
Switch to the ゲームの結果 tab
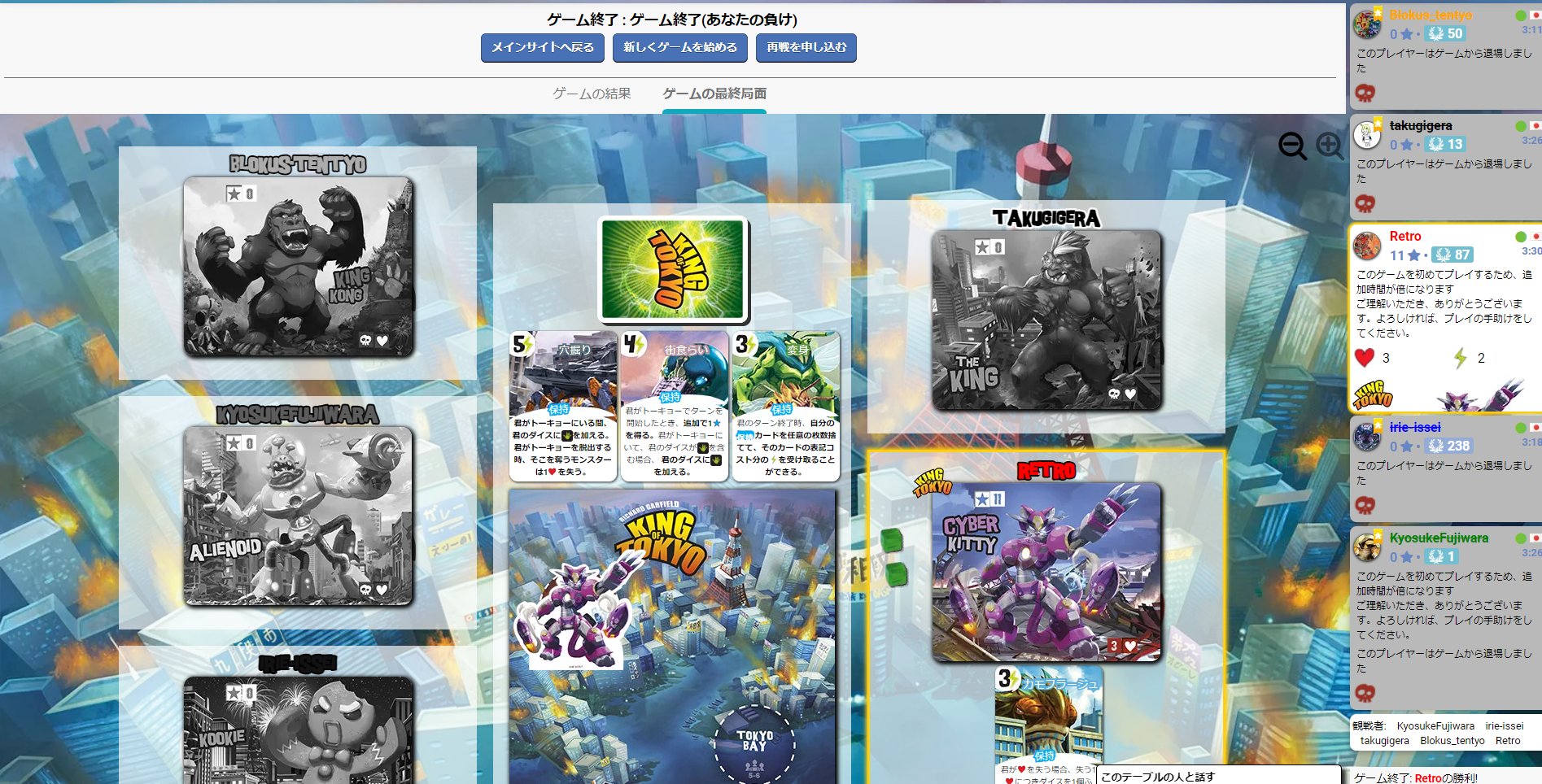592,94
